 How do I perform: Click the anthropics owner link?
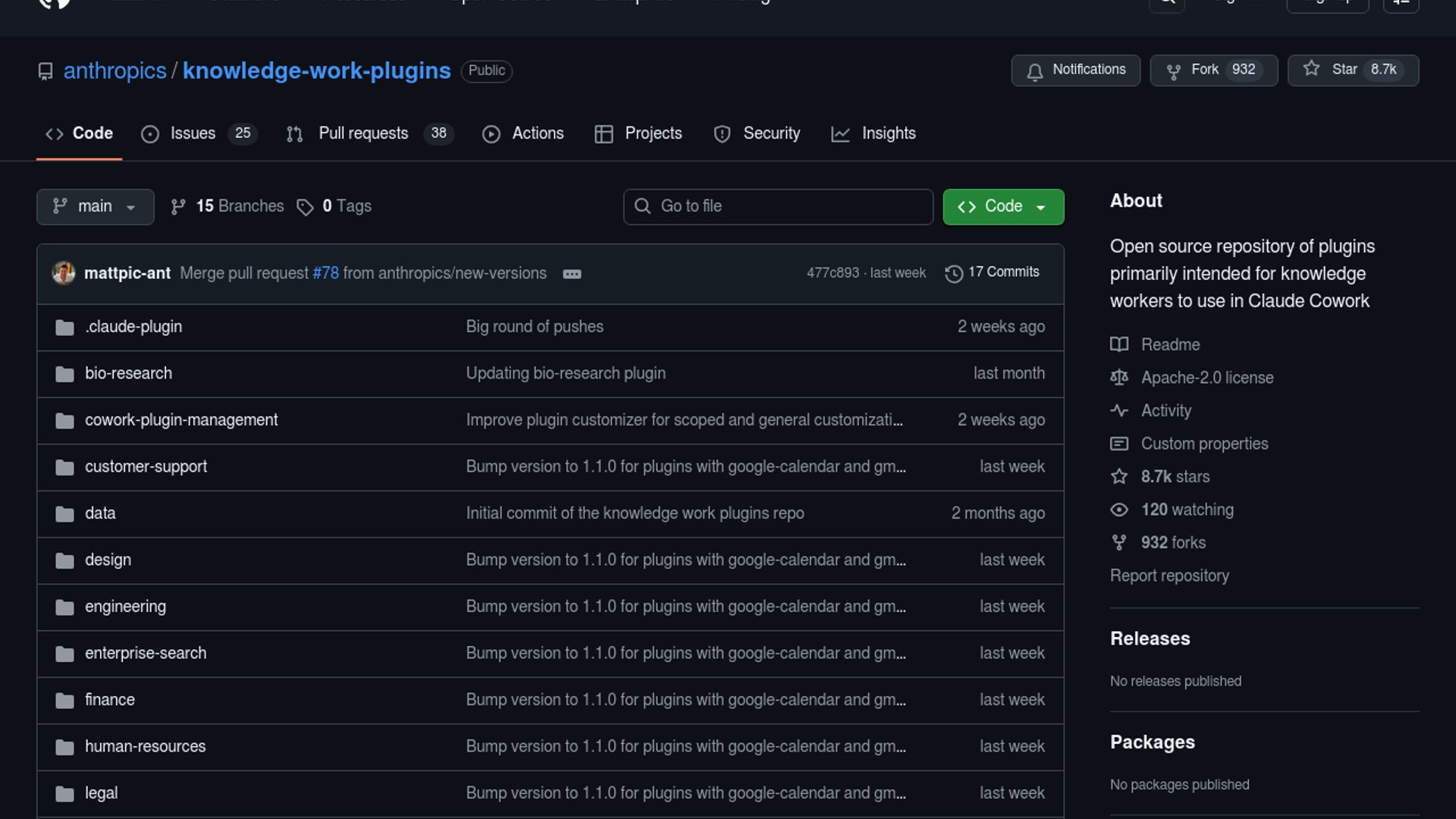[115, 71]
